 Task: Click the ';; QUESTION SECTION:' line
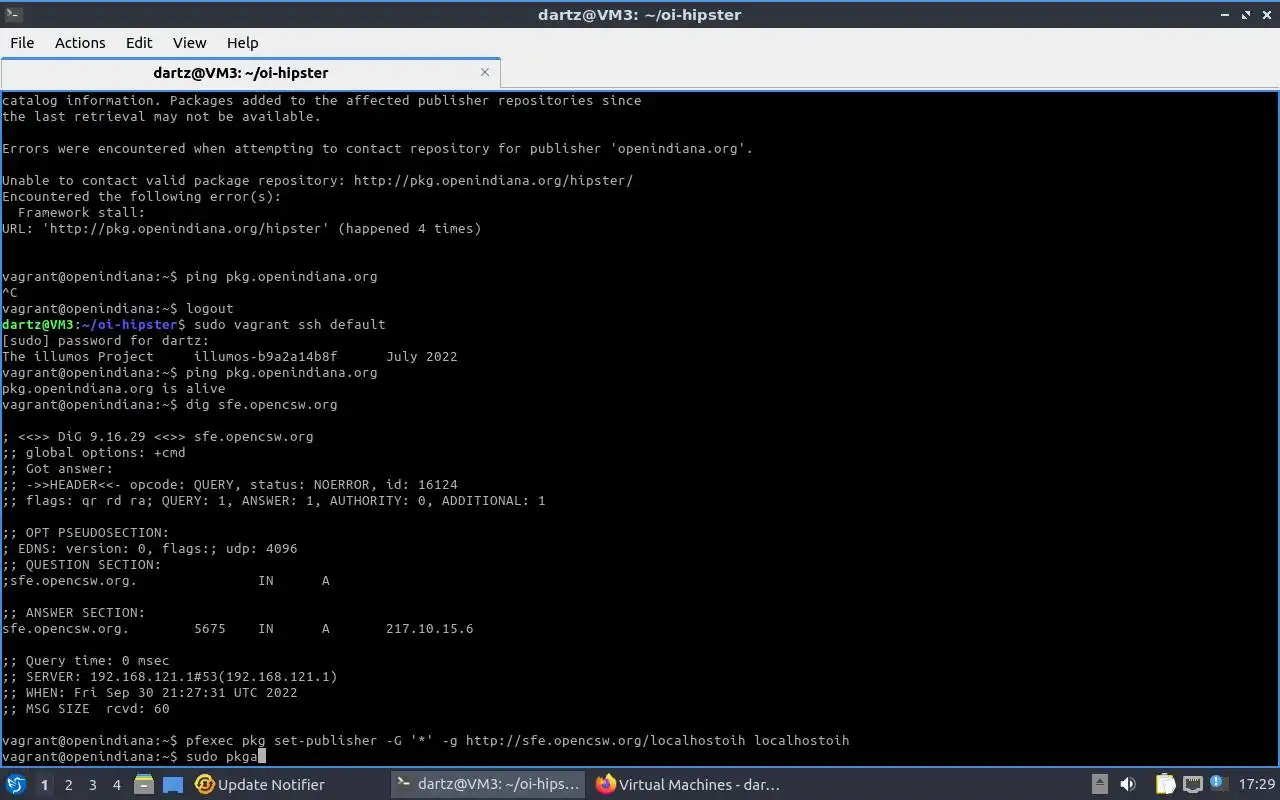point(81,565)
